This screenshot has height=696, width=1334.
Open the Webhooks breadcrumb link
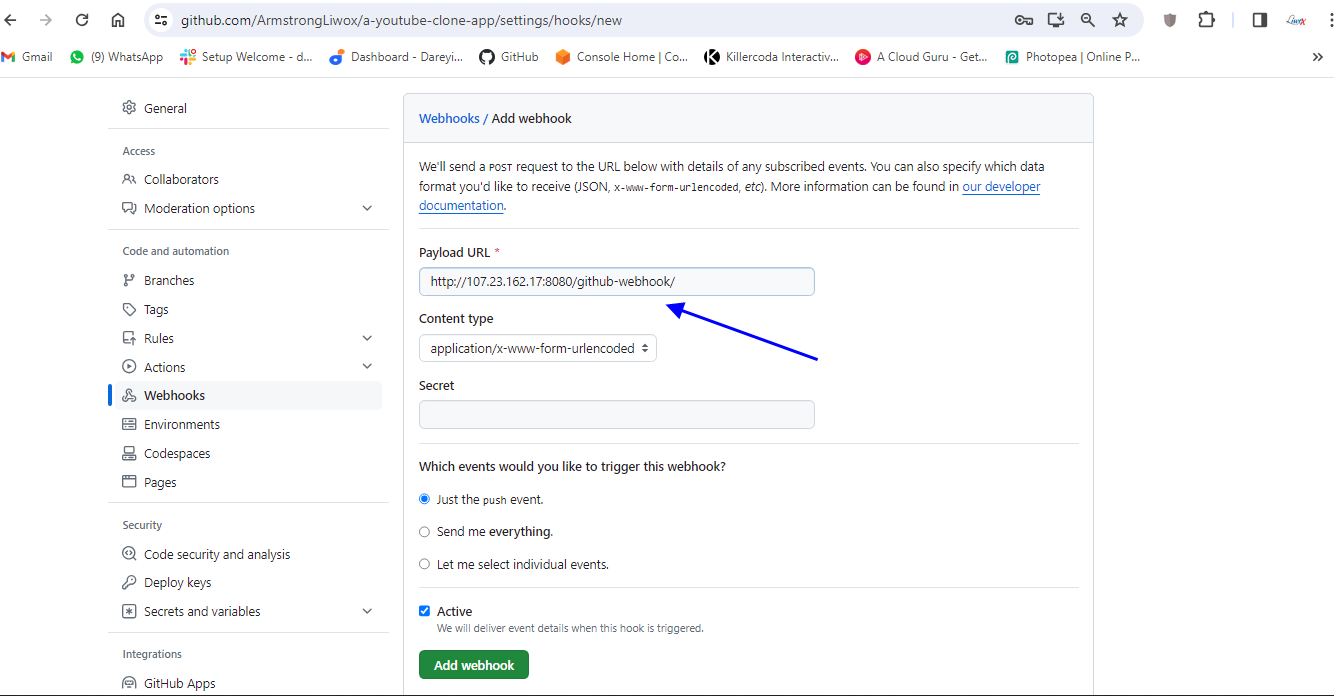(449, 118)
